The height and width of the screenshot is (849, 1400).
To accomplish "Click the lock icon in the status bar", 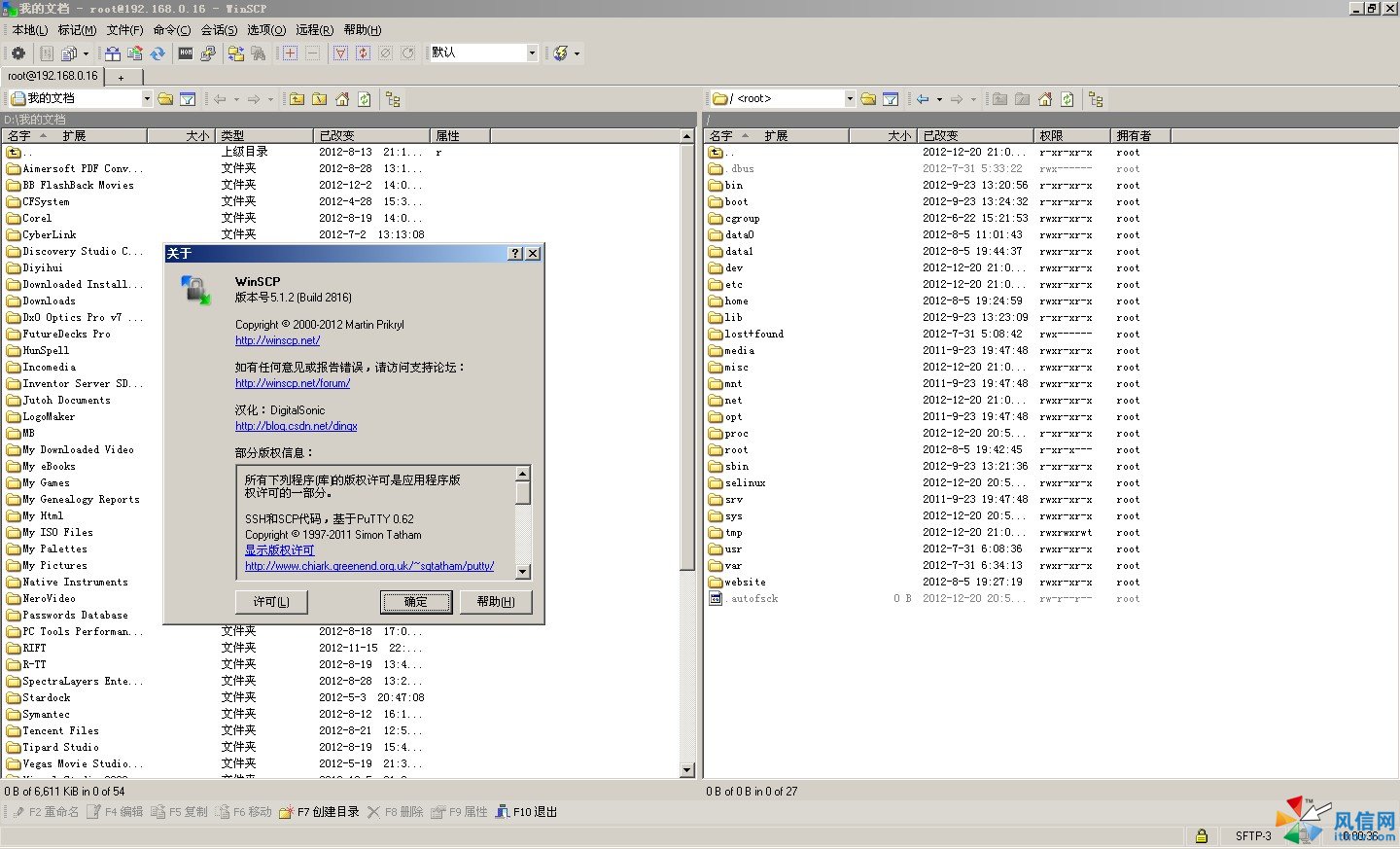I will pos(1201,834).
